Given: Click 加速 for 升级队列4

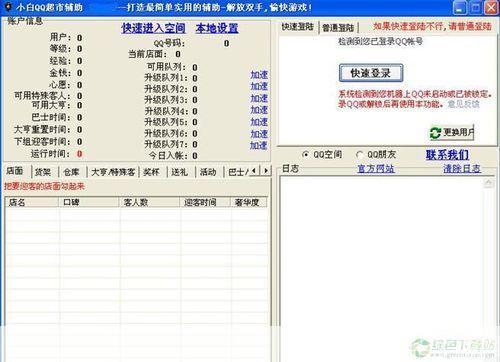Looking at the screenshot, I should pyautogui.click(x=259, y=110).
